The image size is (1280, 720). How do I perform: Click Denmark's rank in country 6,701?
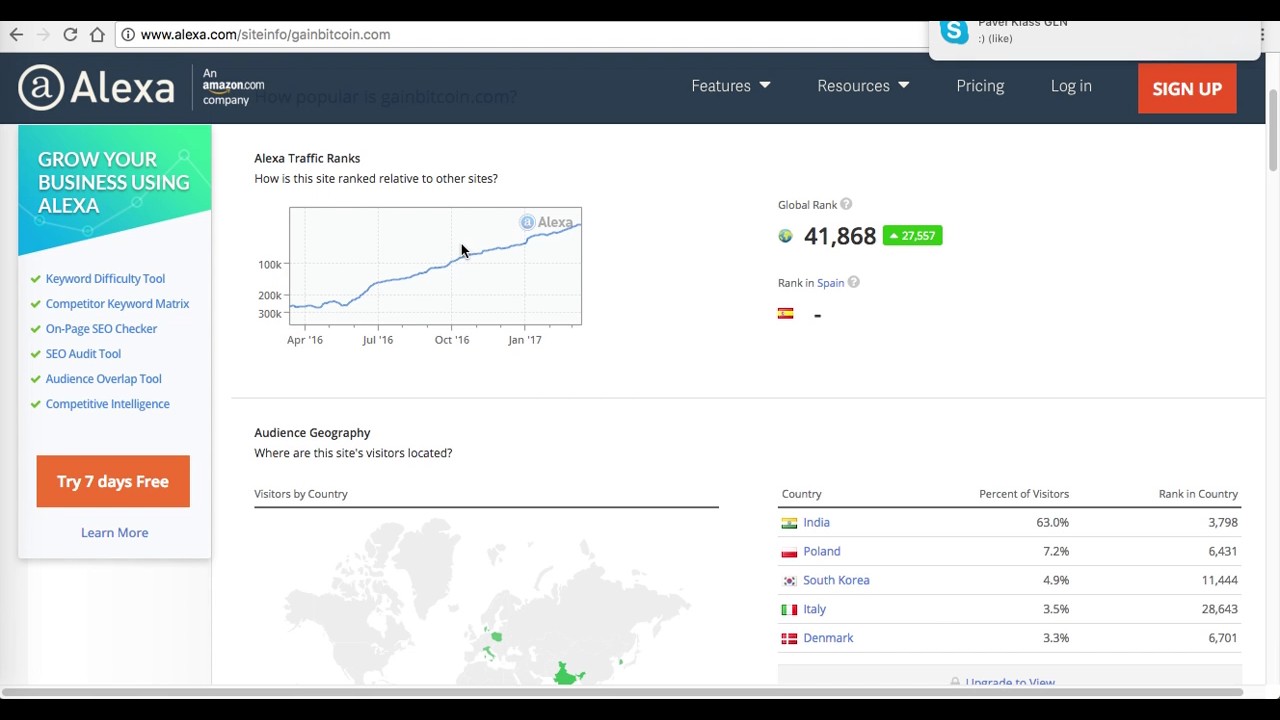(1222, 639)
